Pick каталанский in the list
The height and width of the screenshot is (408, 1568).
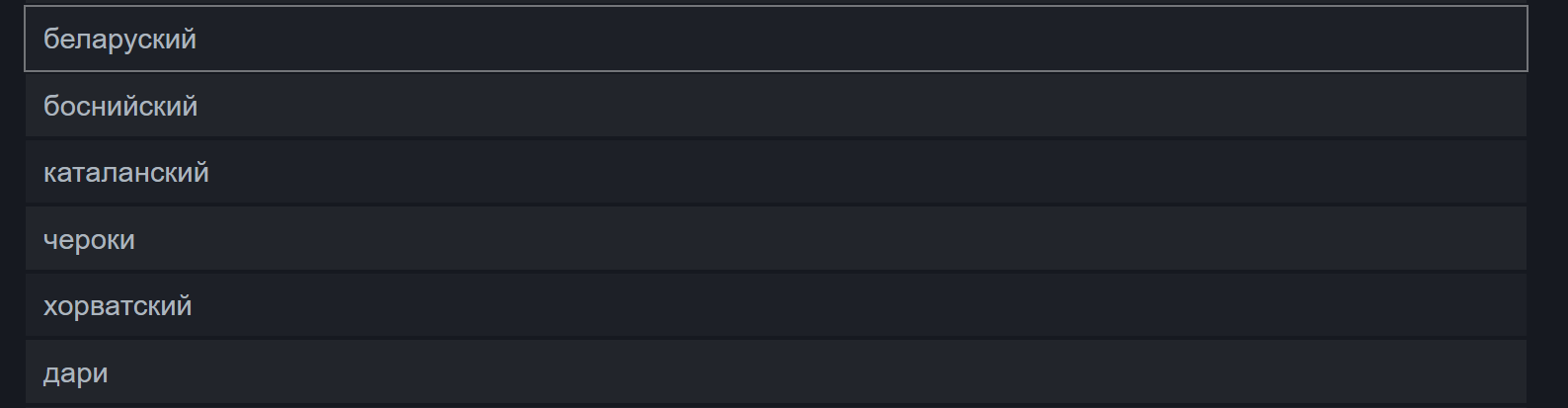[126, 173]
